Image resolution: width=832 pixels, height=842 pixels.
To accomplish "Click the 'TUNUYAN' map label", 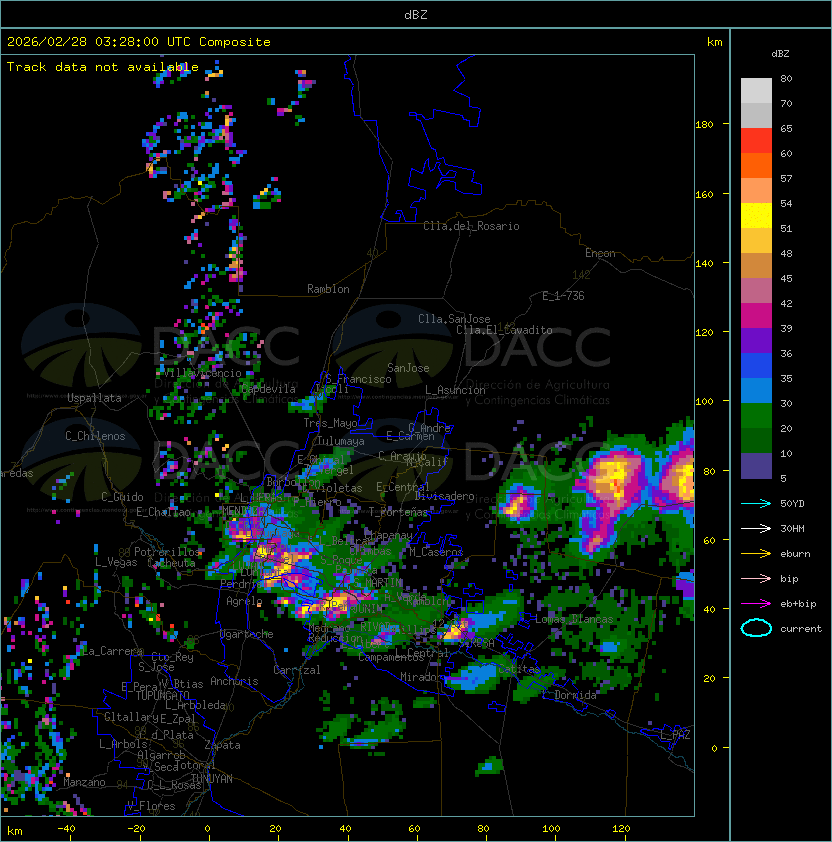I will click(x=212, y=779).
